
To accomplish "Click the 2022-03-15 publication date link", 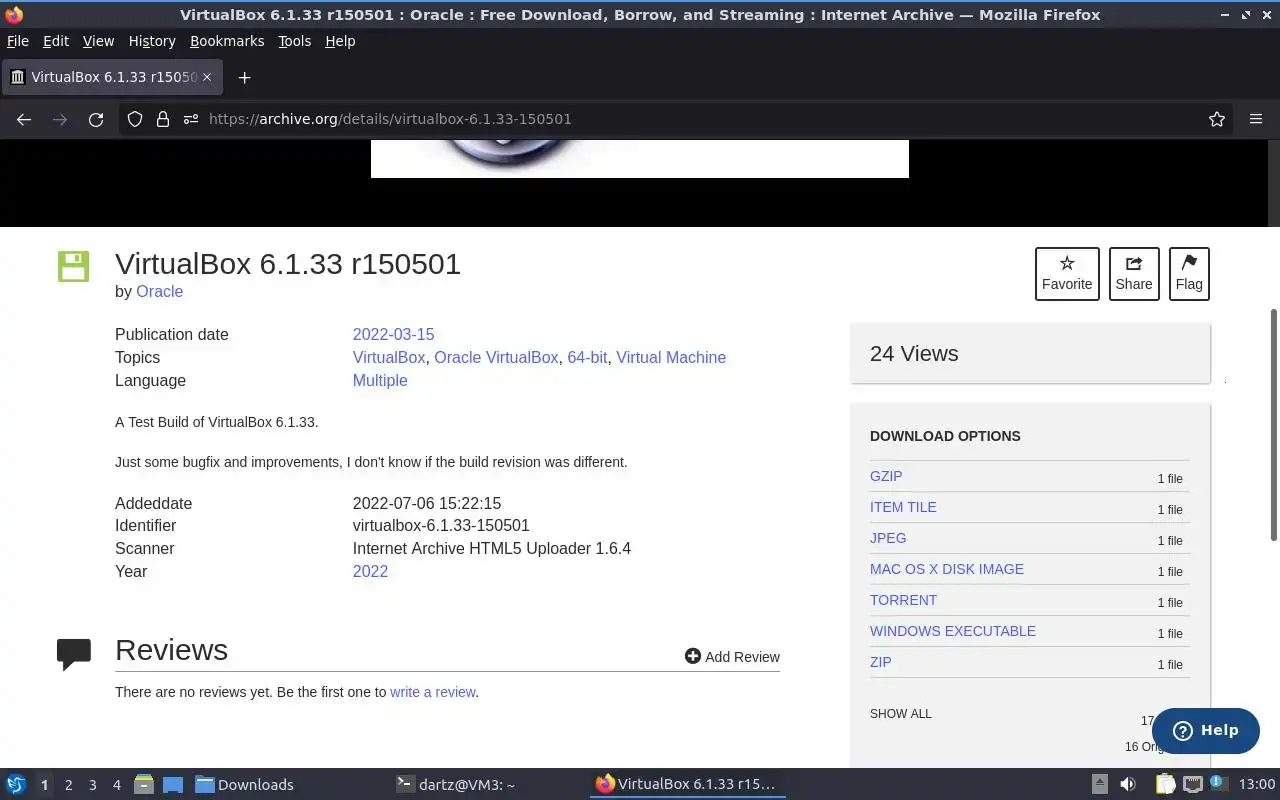I will 393,334.
